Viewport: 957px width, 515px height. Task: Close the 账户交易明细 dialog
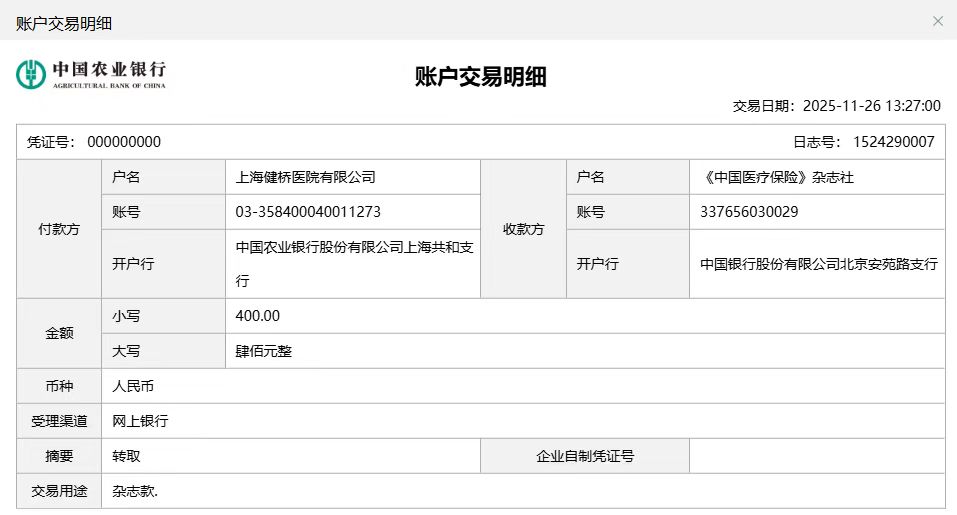pos(937,21)
